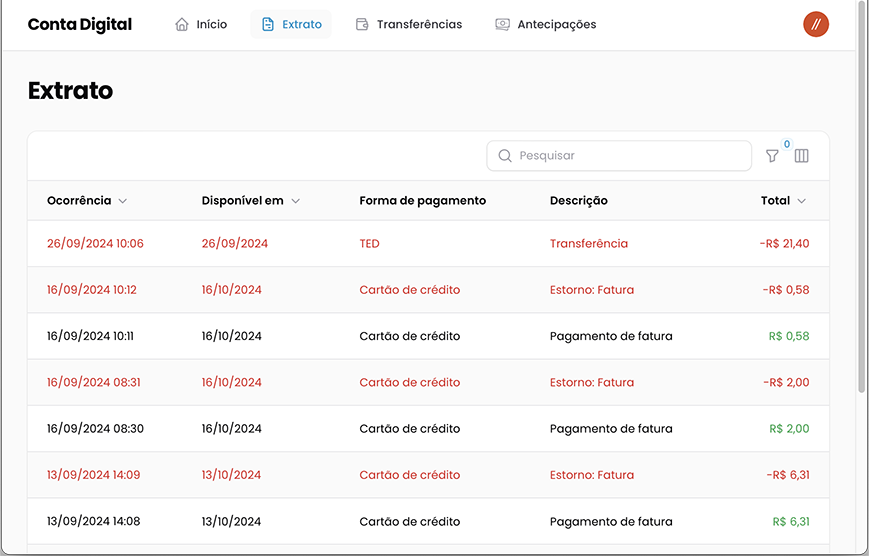Select the TED Transferência row
This screenshot has width=869, height=556.
tap(428, 243)
